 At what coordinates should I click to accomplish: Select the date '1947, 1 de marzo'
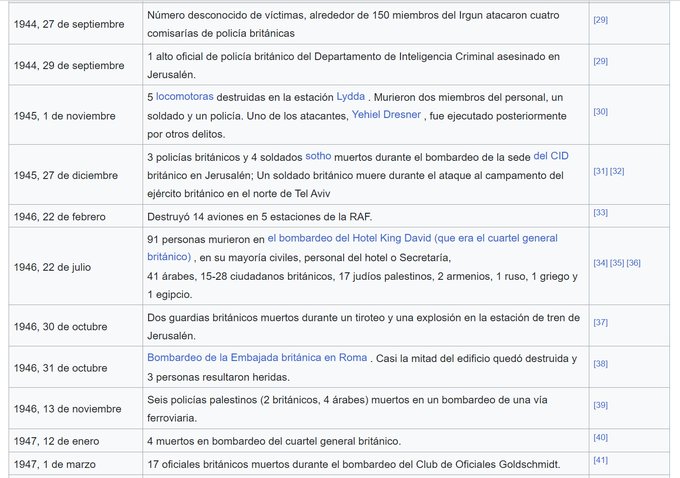(x=55, y=464)
